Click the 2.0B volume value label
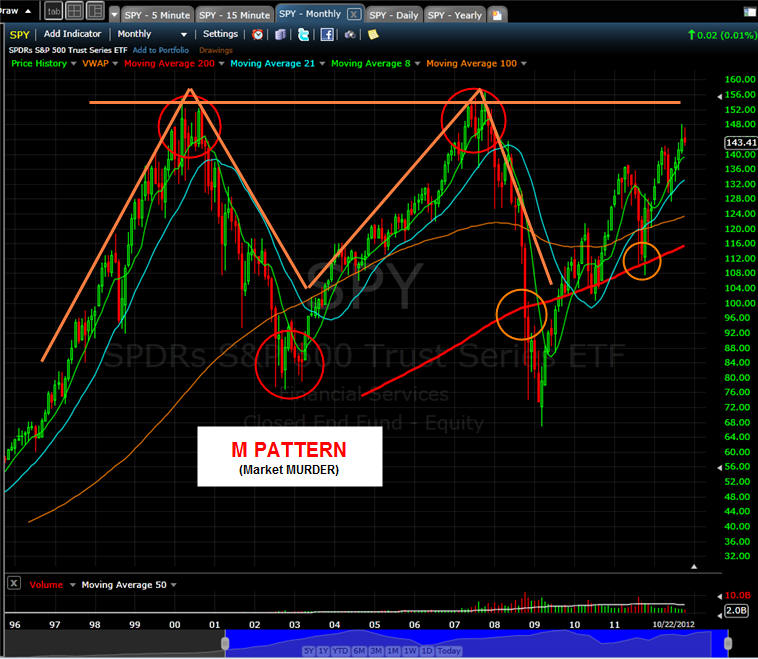The image size is (758, 659). click(x=736, y=610)
